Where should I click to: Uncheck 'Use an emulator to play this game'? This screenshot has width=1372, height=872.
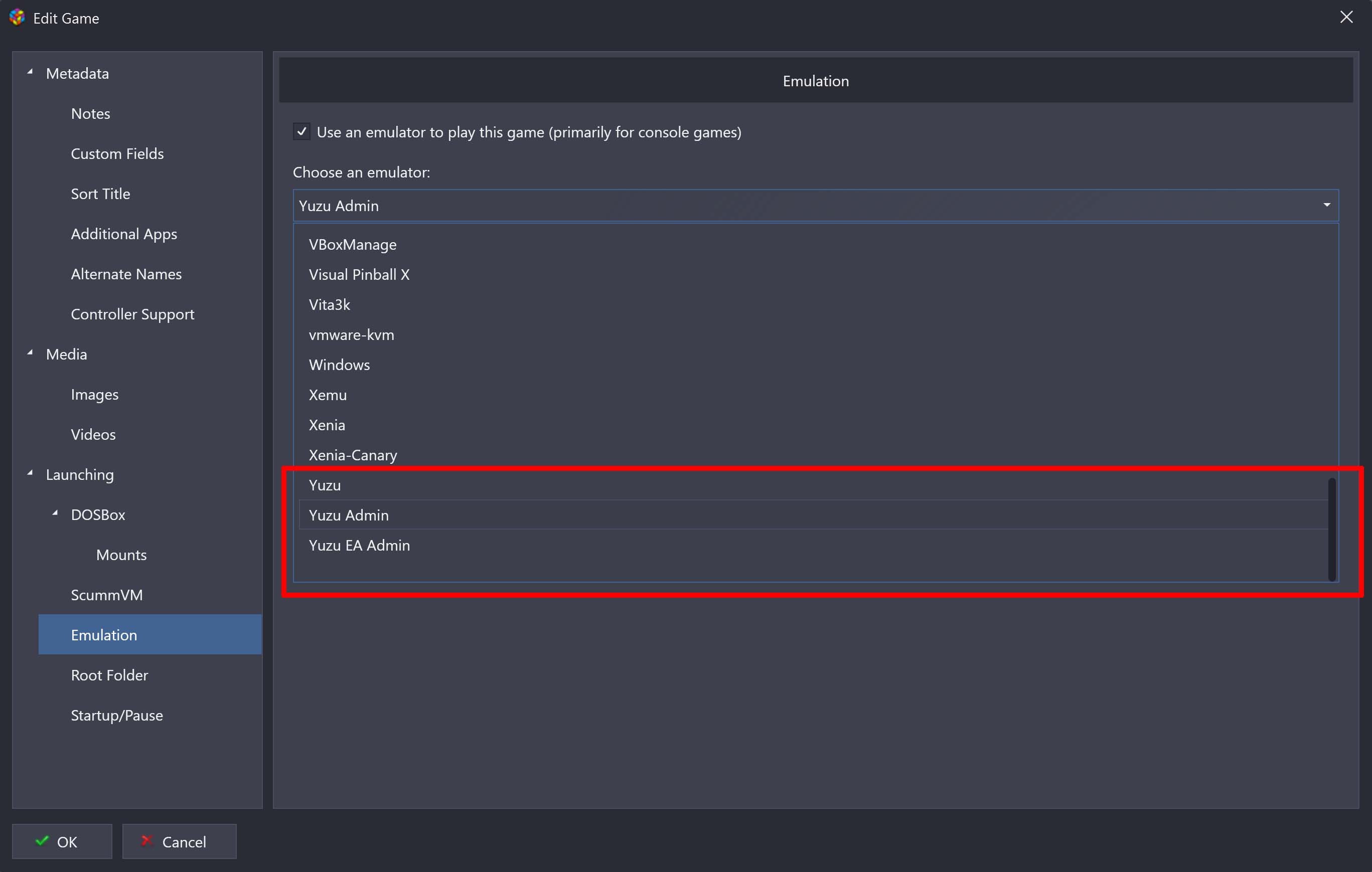[x=301, y=132]
